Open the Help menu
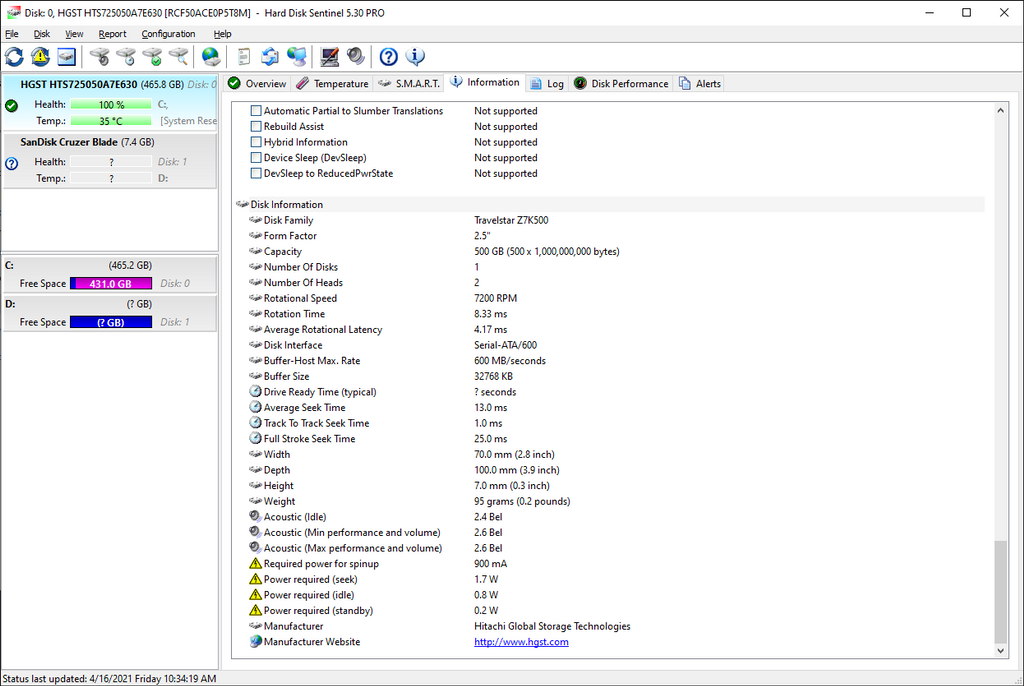This screenshot has width=1024, height=686. (222, 34)
